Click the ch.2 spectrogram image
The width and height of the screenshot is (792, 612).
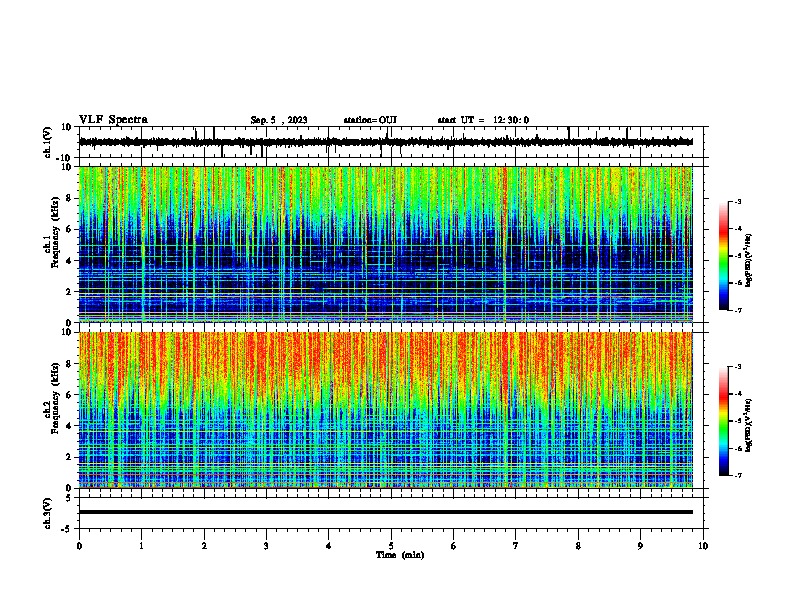(x=386, y=410)
